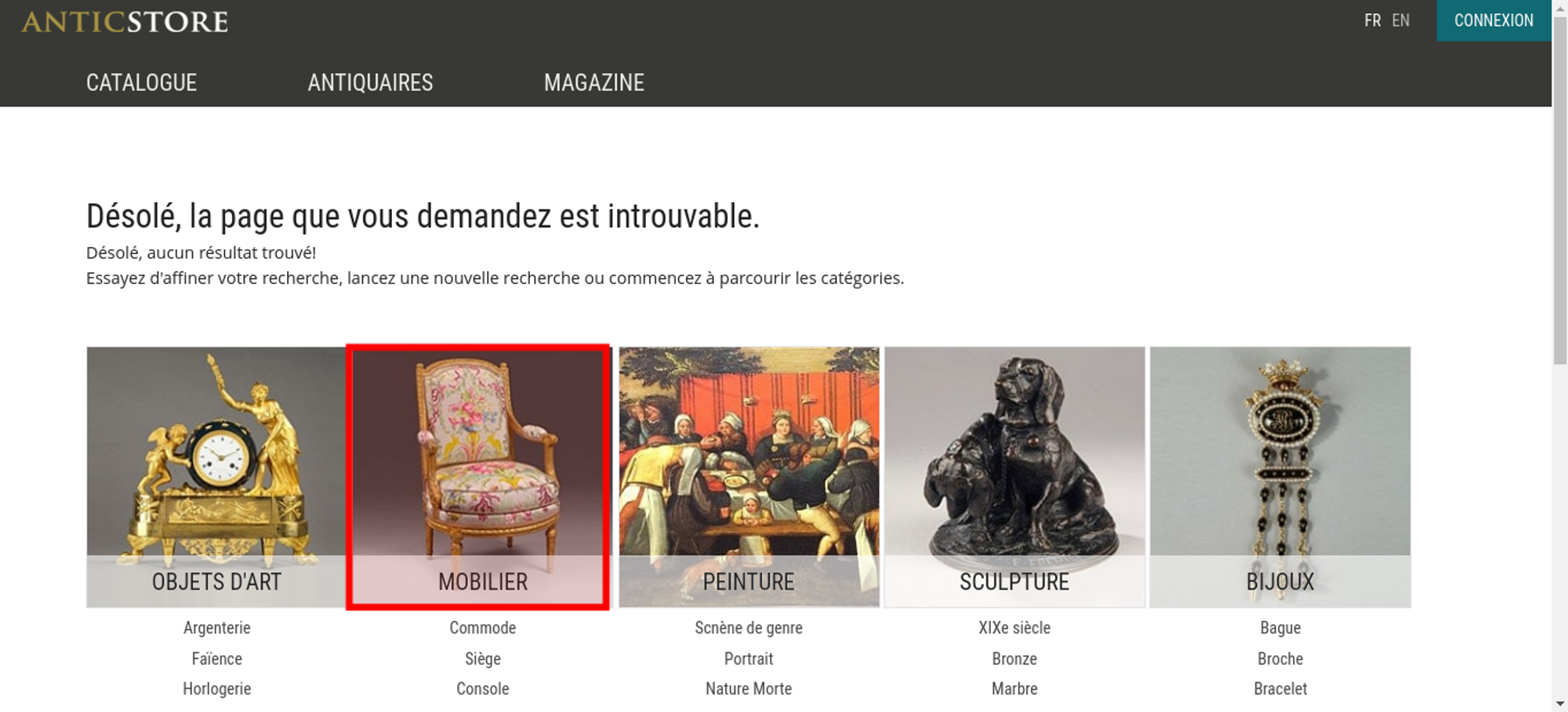Follow the Scène de genre link
This screenshot has height=712, width=1568.
tap(749, 627)
